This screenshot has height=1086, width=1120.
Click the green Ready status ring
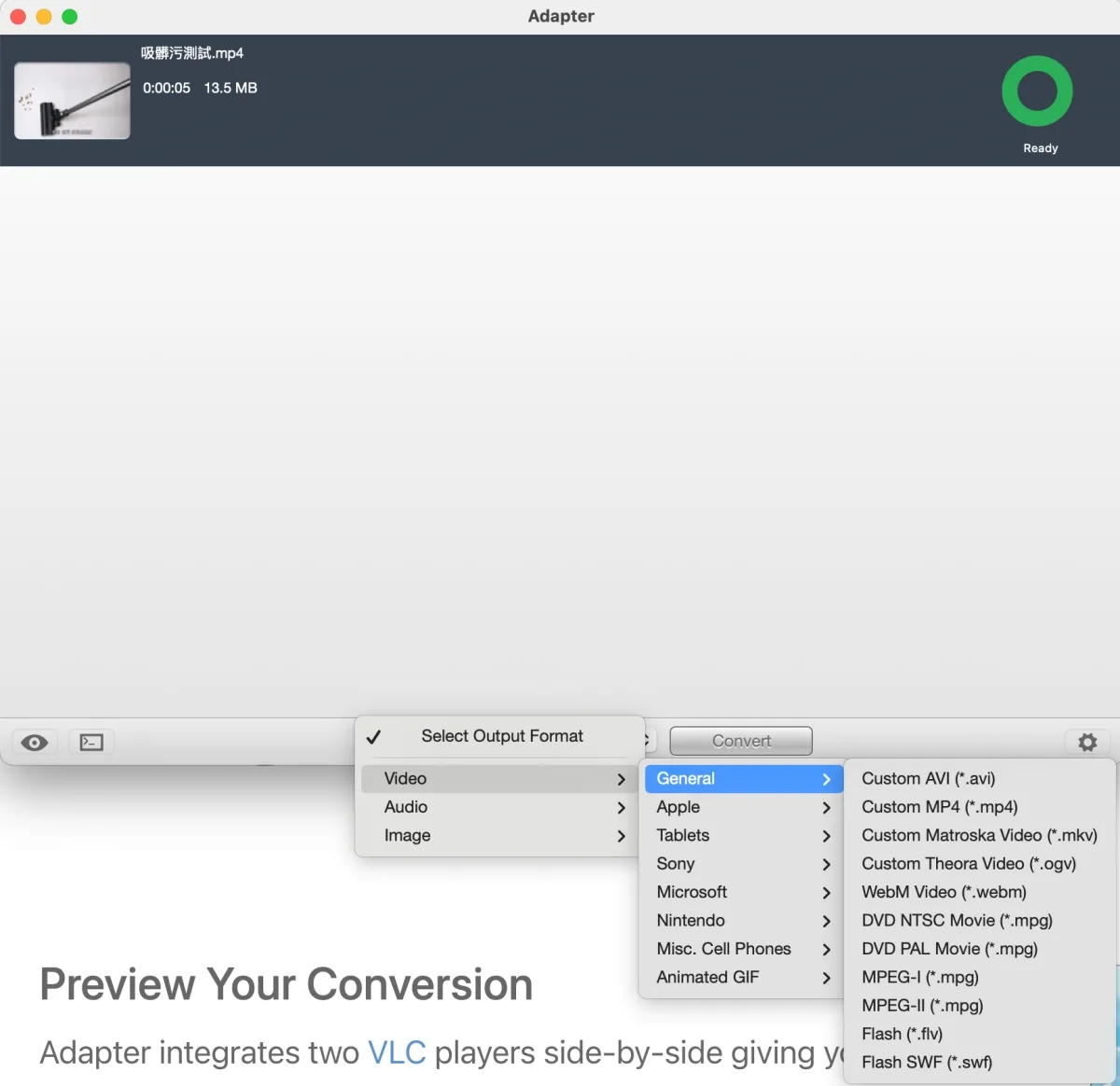pyautogui.click(x=1037, y=91)
